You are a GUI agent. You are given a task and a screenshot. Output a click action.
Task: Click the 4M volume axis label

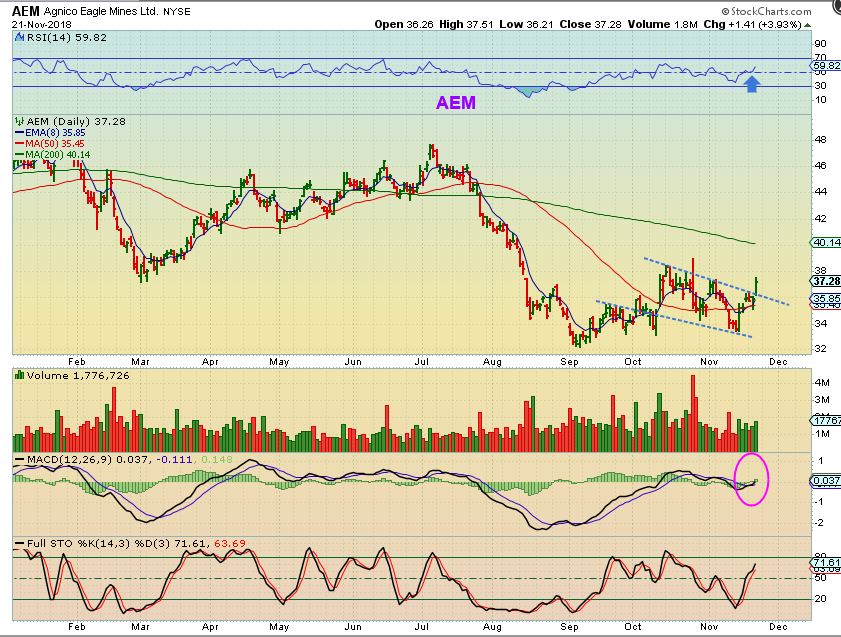pyautogui.click(x=822, y=382)
